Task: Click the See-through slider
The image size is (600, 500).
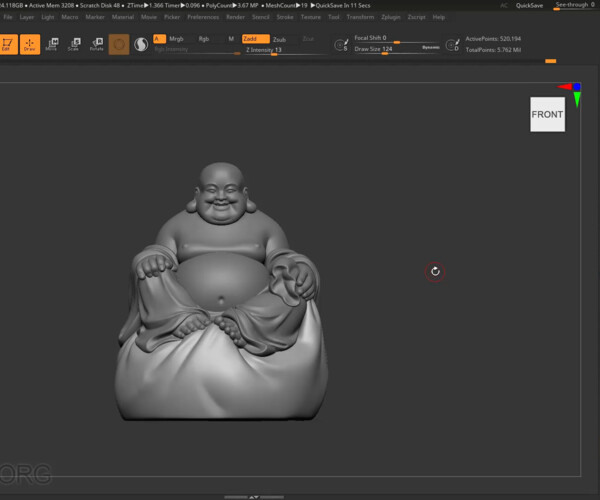Action: coord(575,5)
